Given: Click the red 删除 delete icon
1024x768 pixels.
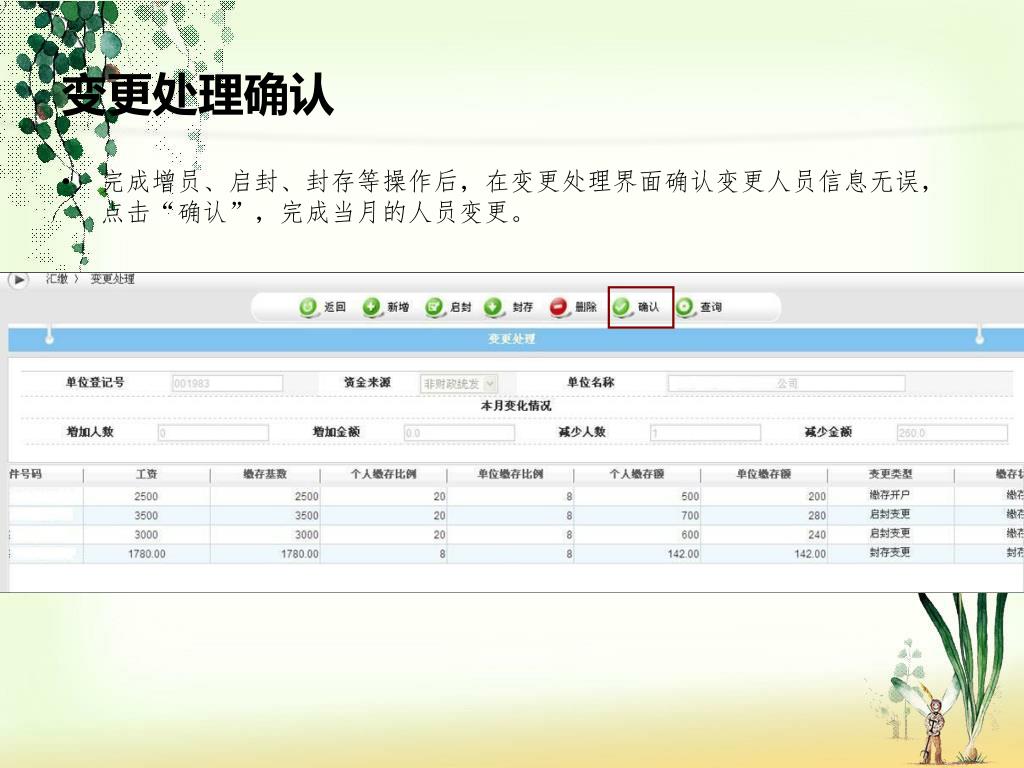Looking at the screenshot, I should pos(558,307).
